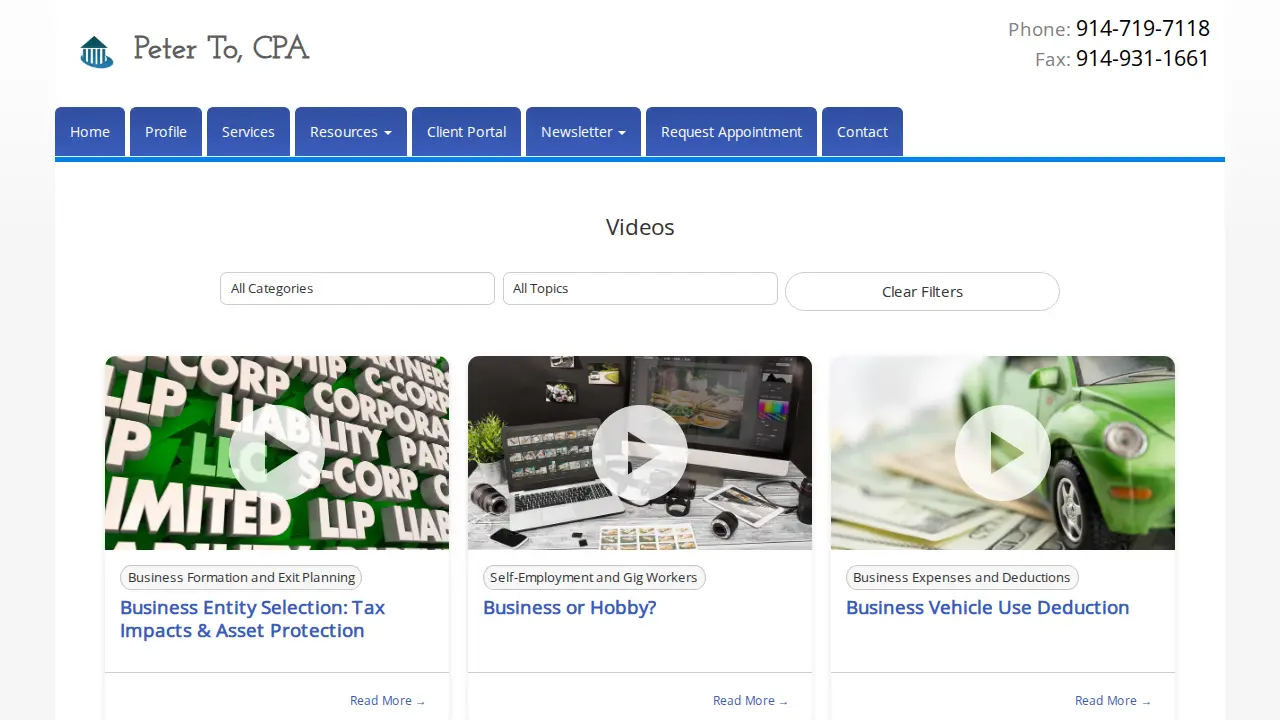Open the Profile menu item
The width and height of the screenshot is (1280, 720).
166,132
